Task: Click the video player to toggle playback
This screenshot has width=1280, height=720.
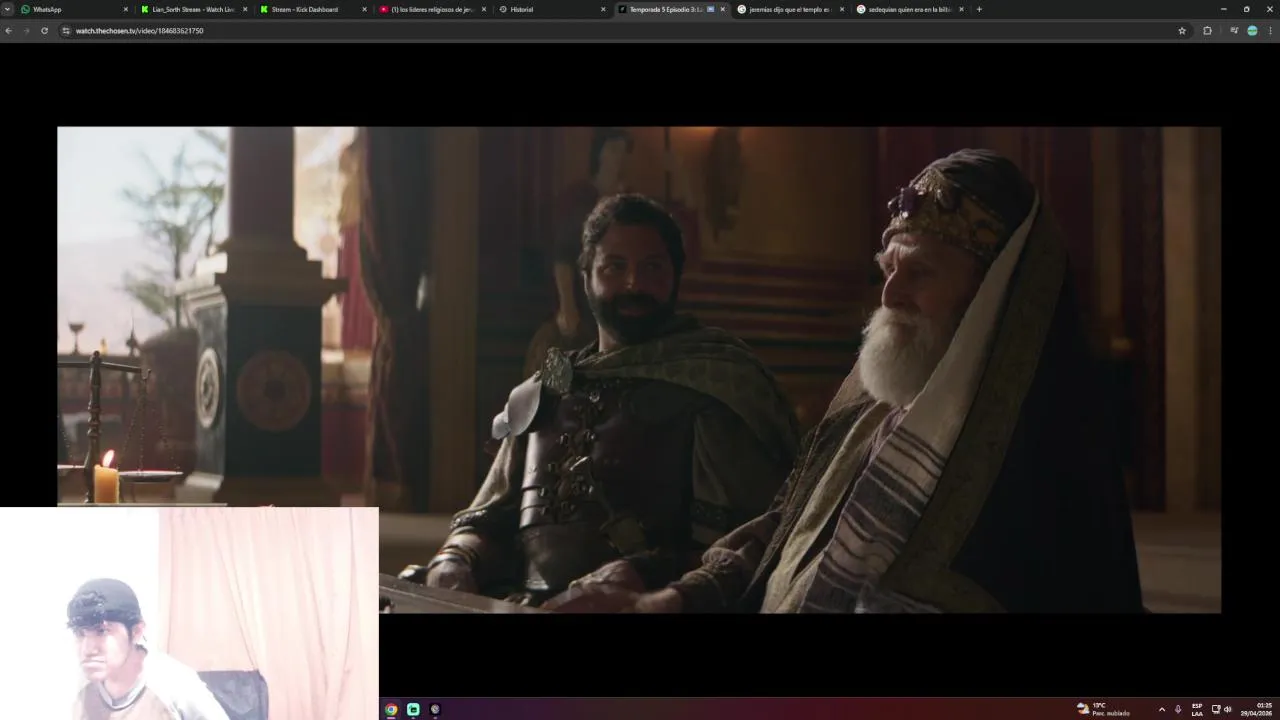Action: click(x=639, y=369)
